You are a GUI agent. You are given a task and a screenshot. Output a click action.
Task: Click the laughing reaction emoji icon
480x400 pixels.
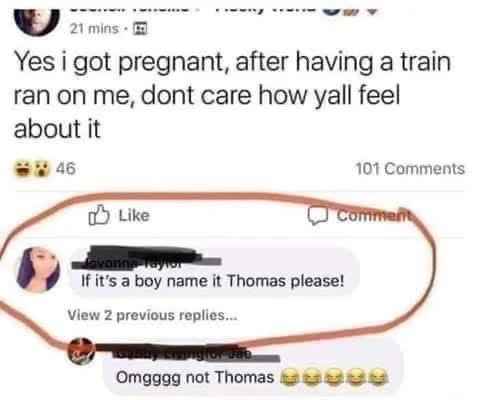click(22, 169)
